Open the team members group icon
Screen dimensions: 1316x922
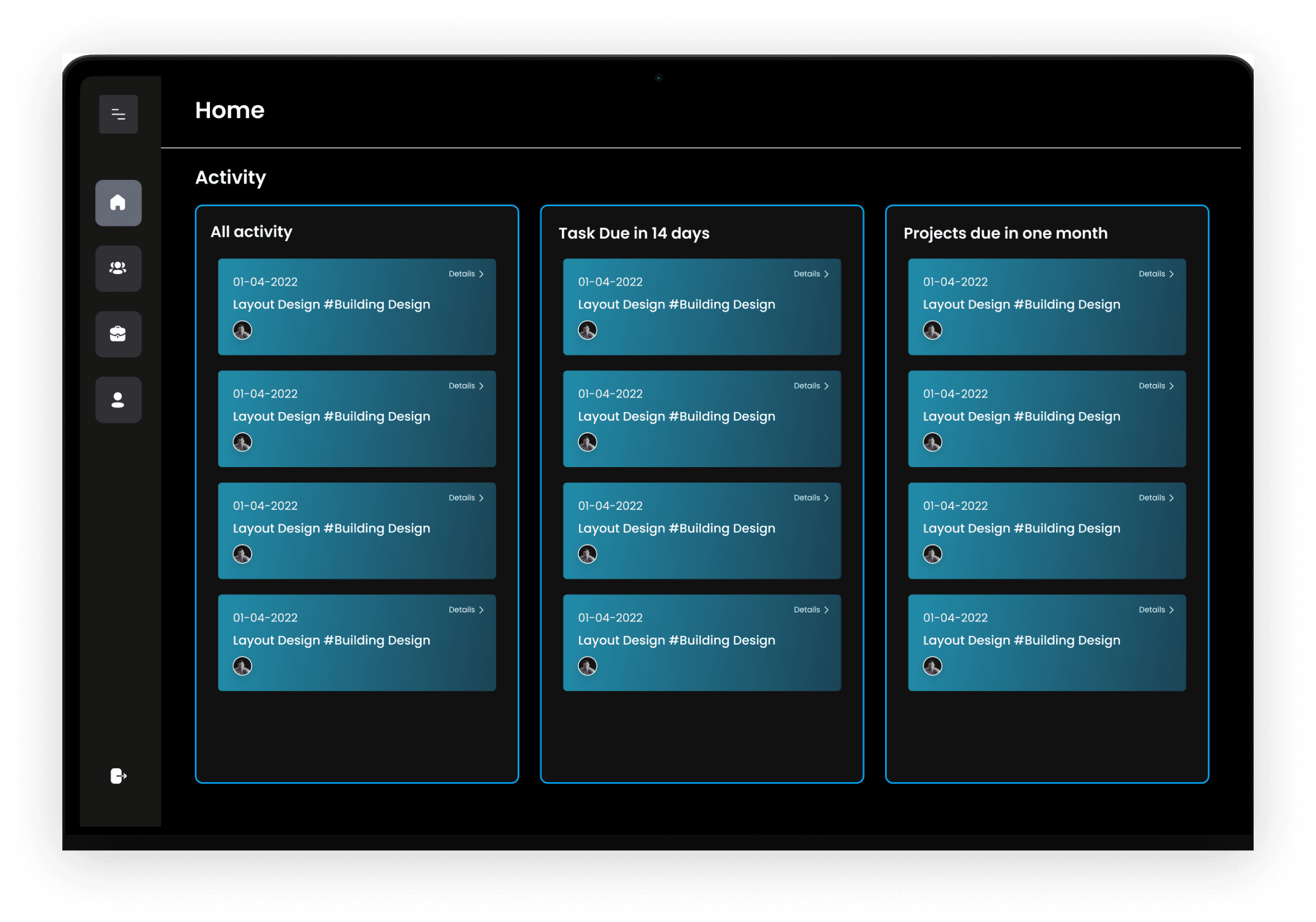pyautogui.click(x=118, y=268)
